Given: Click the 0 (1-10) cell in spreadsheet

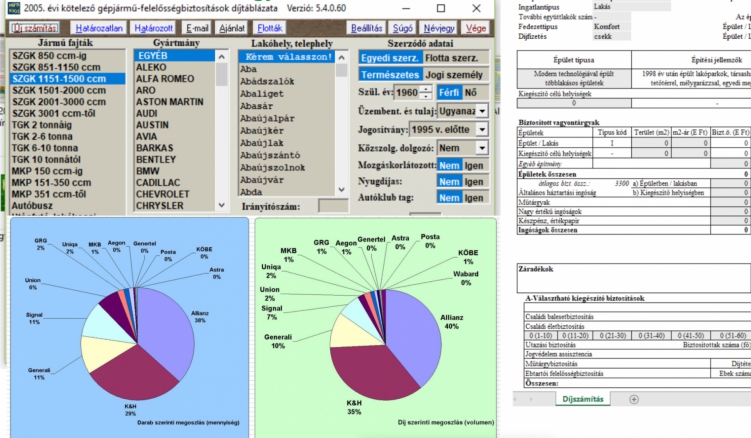Looking at the screenshot, I should (541, 335).
